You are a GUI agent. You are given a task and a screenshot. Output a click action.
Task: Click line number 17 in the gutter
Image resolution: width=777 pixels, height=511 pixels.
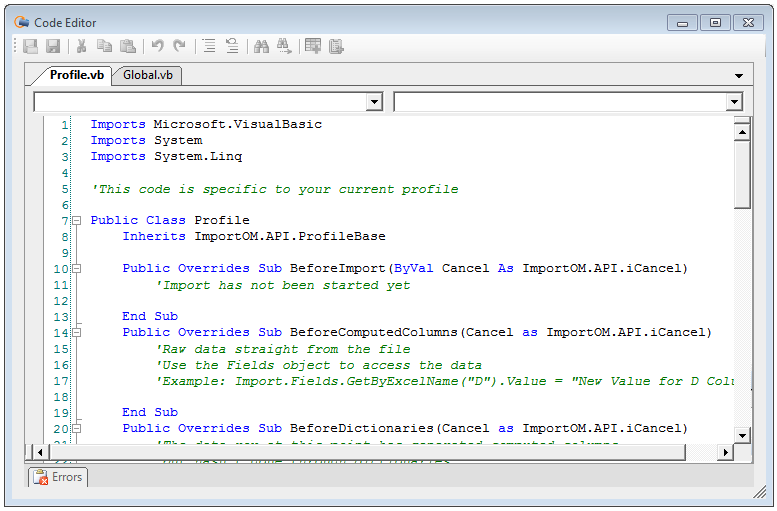click(61, 381)
